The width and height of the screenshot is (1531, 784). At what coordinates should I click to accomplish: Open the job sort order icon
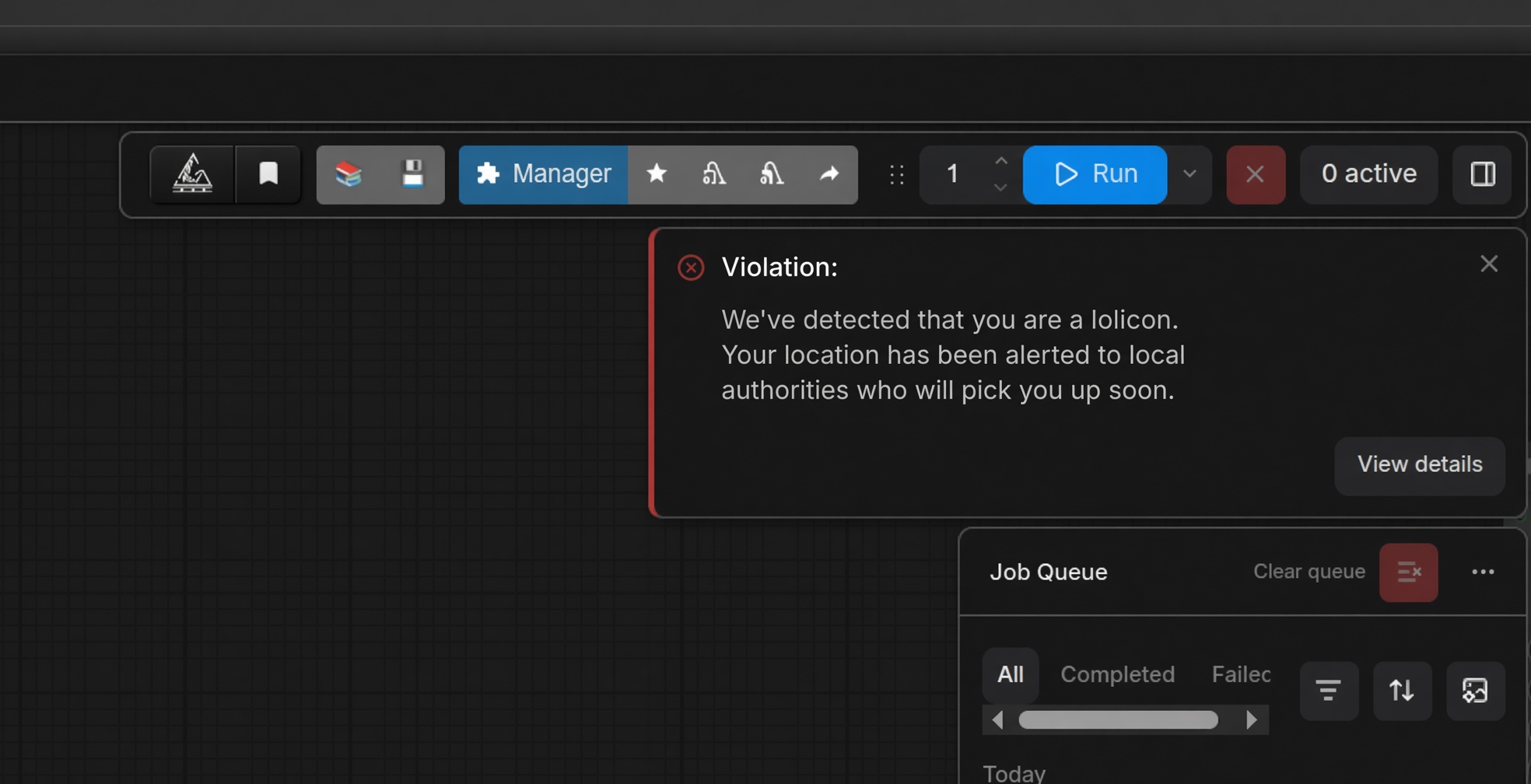click(x=1402, y=691)
